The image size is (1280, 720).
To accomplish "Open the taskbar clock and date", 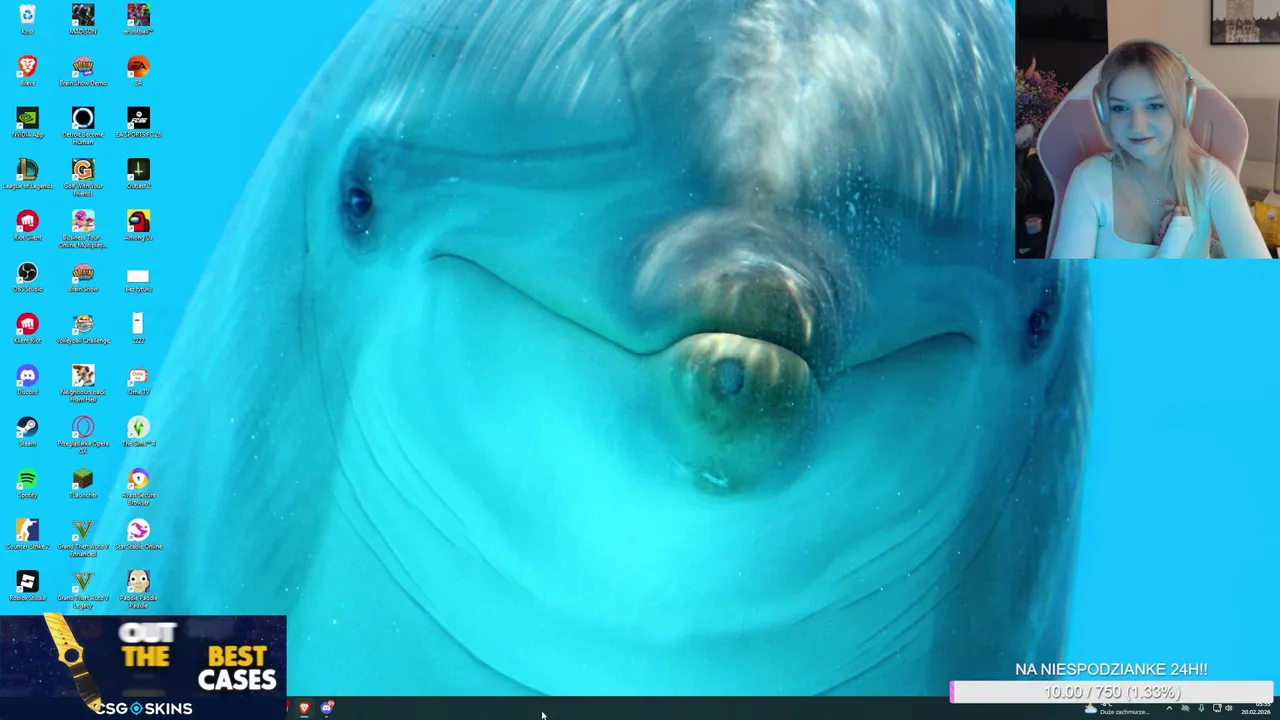I will tap(1255, 709).
